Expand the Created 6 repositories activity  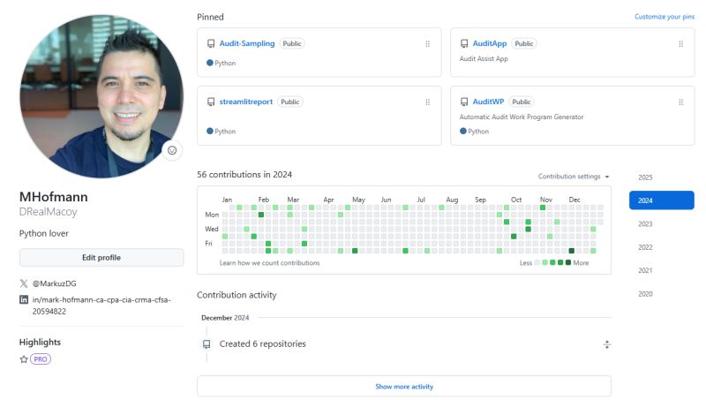[606, 344]
